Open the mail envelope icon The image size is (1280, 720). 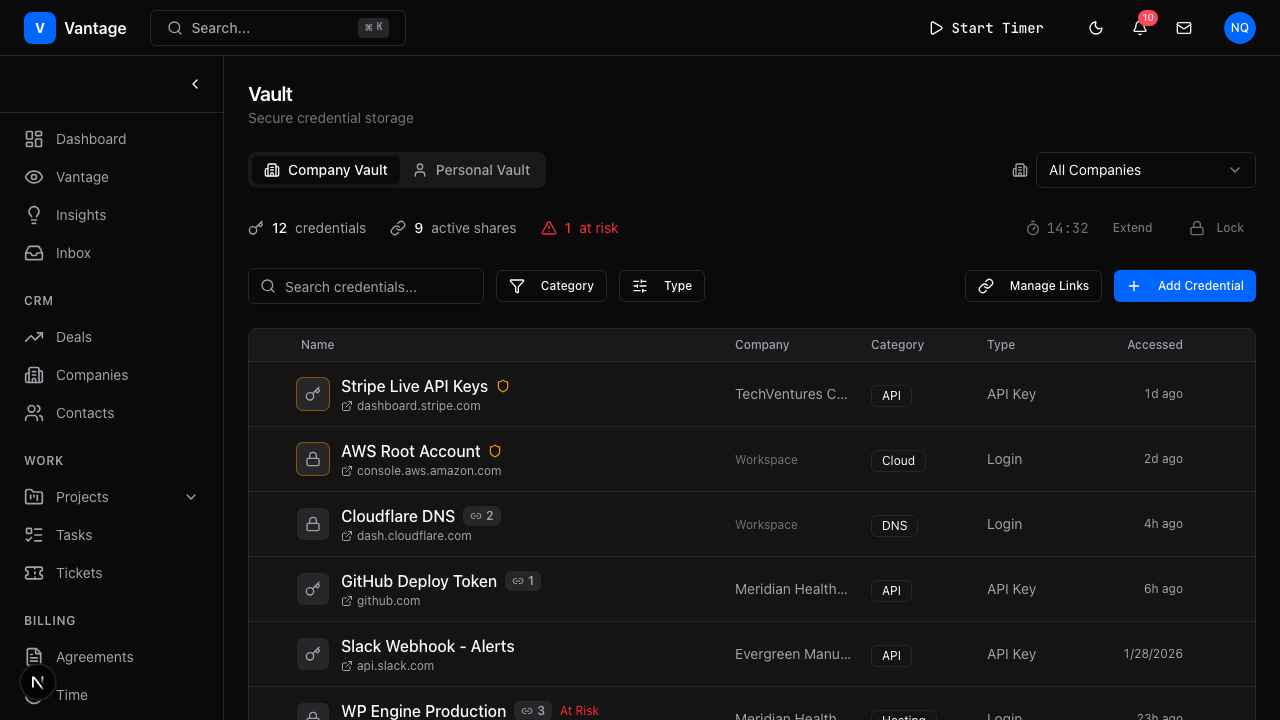tap(1184, 28)
